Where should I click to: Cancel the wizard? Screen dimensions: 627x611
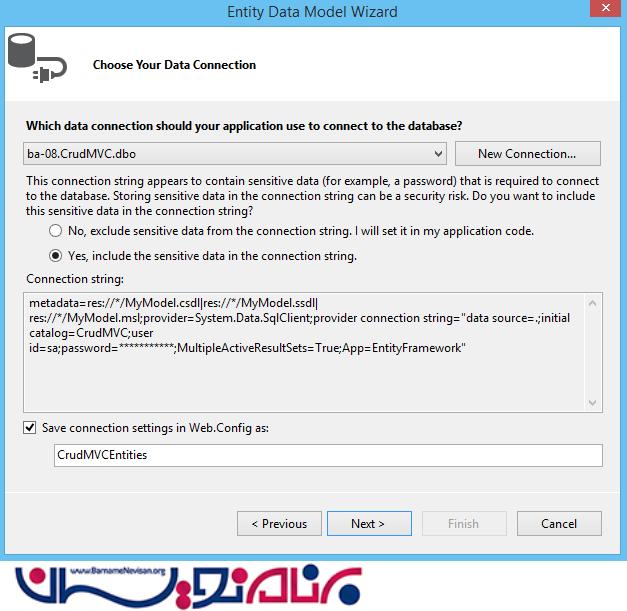559,523
